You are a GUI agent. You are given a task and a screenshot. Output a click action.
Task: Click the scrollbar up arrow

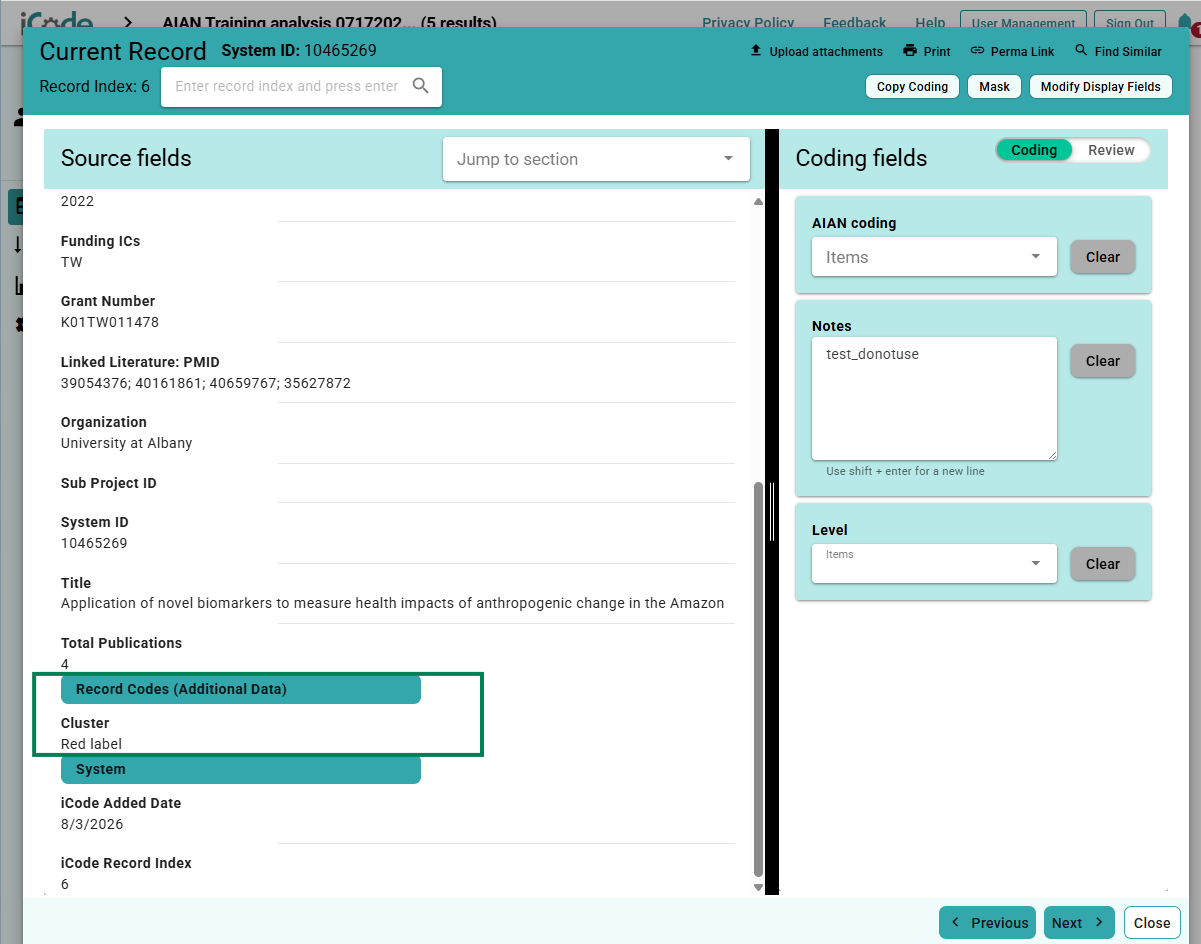[x=758, y=202]
